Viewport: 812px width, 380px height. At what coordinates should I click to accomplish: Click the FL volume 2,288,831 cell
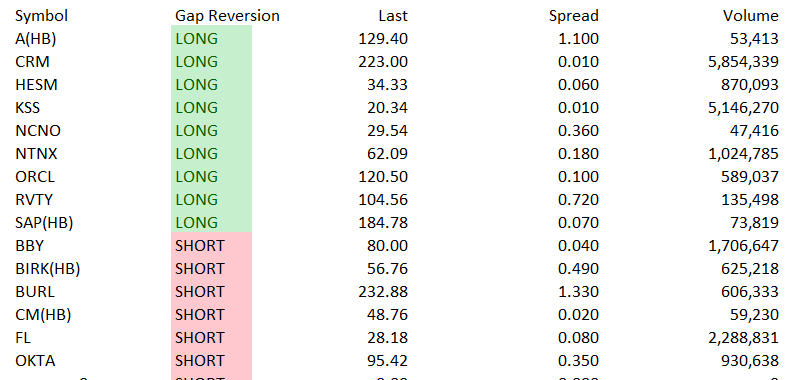pyautogui.click(x=743, y=338)
